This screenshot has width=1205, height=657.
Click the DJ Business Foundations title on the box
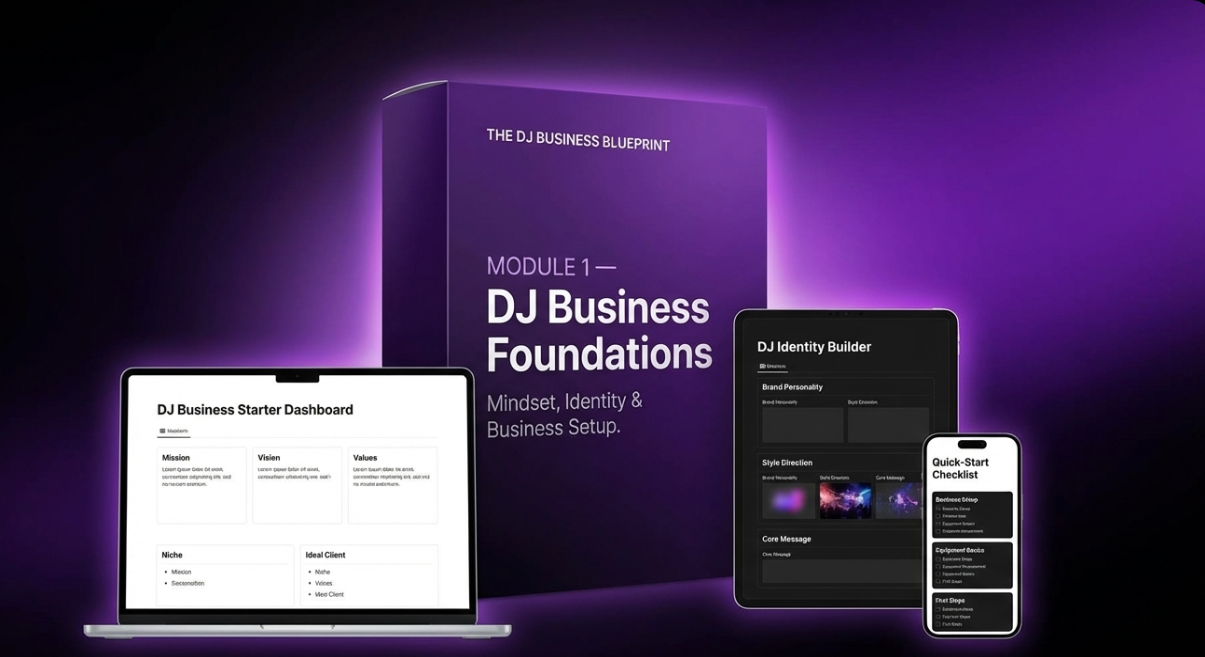[599, 331]
